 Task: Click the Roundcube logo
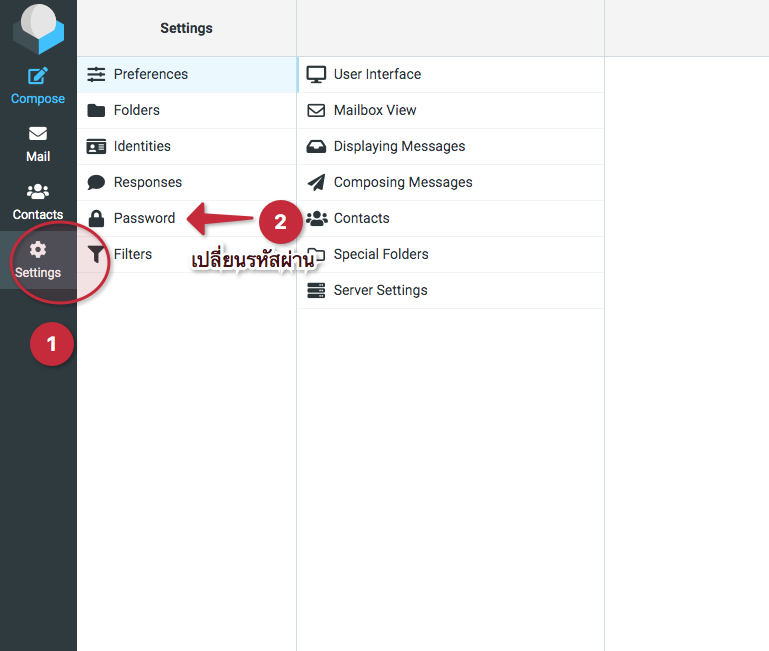[38, 28]
